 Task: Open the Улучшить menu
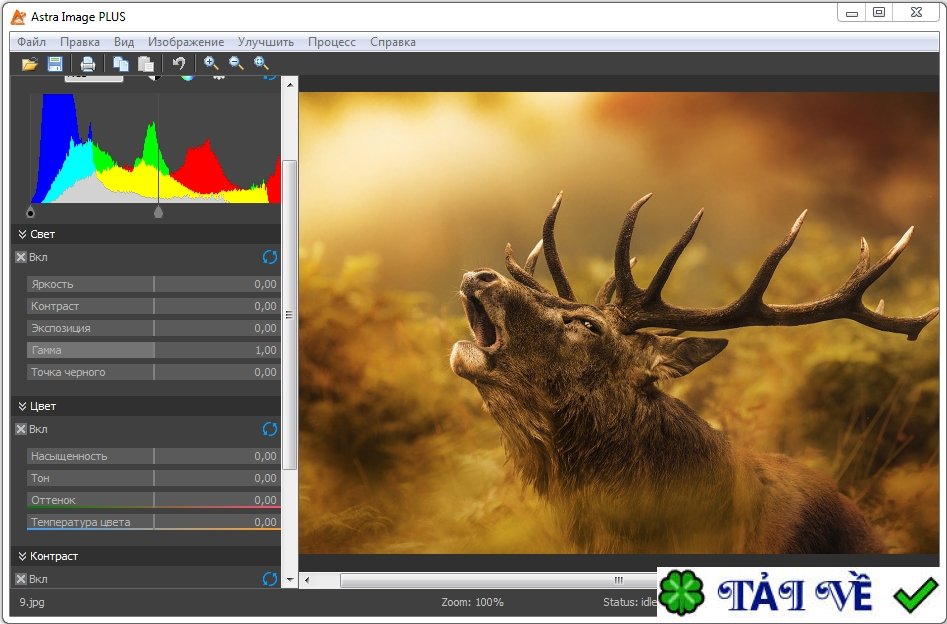point(265,42)
